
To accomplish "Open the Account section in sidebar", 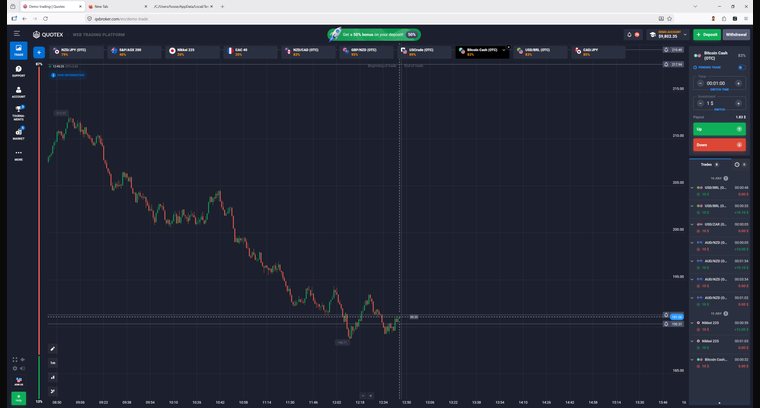I will 18,92.
